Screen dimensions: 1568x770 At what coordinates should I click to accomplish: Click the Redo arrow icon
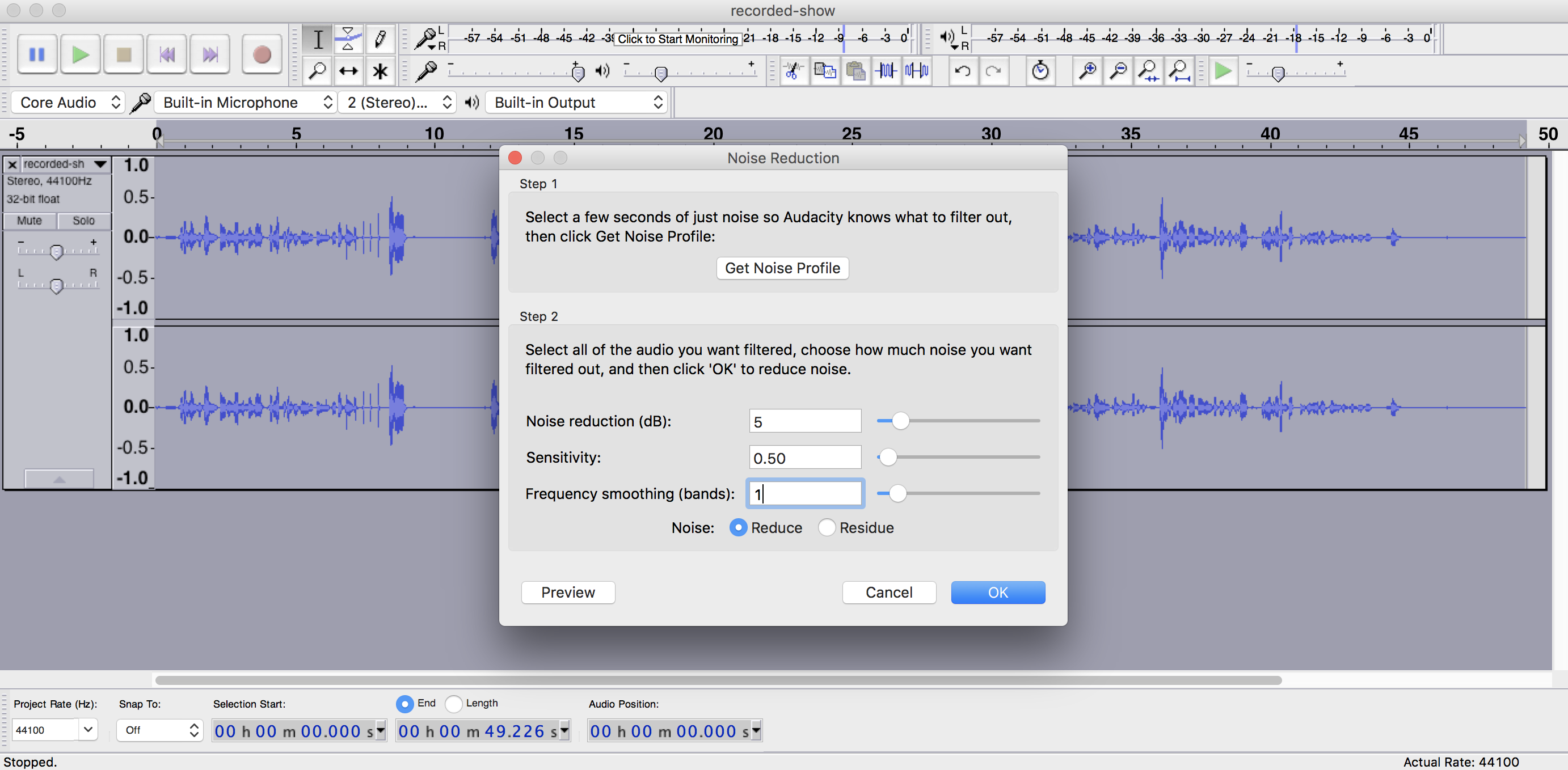pyautogui.click(x=993, y=71)
